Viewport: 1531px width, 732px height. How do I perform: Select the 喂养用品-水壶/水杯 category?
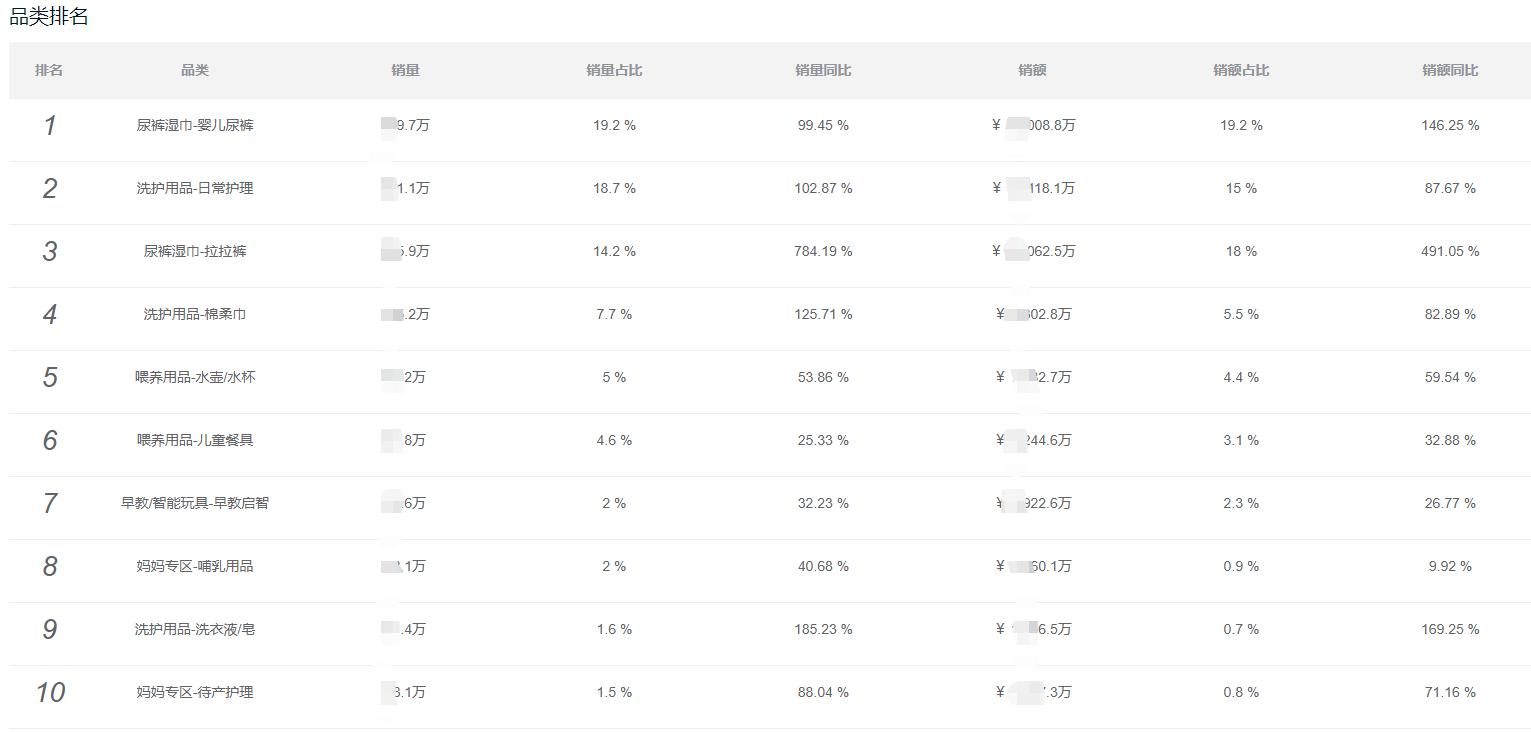(x=195, y=377)
